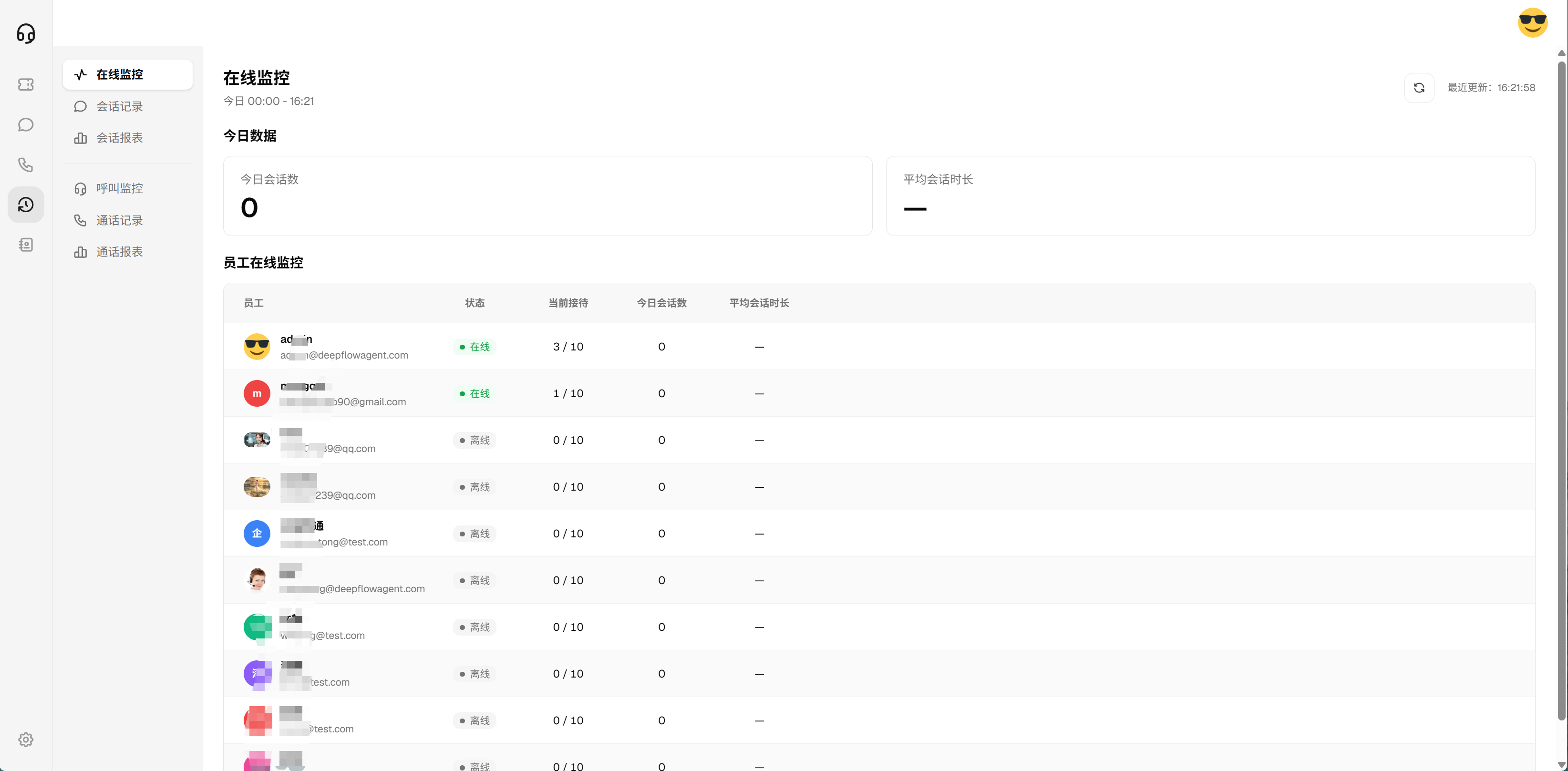Select 在线监控 menu item
This screenshot has width=1568, height=771.
coord(128,74)
